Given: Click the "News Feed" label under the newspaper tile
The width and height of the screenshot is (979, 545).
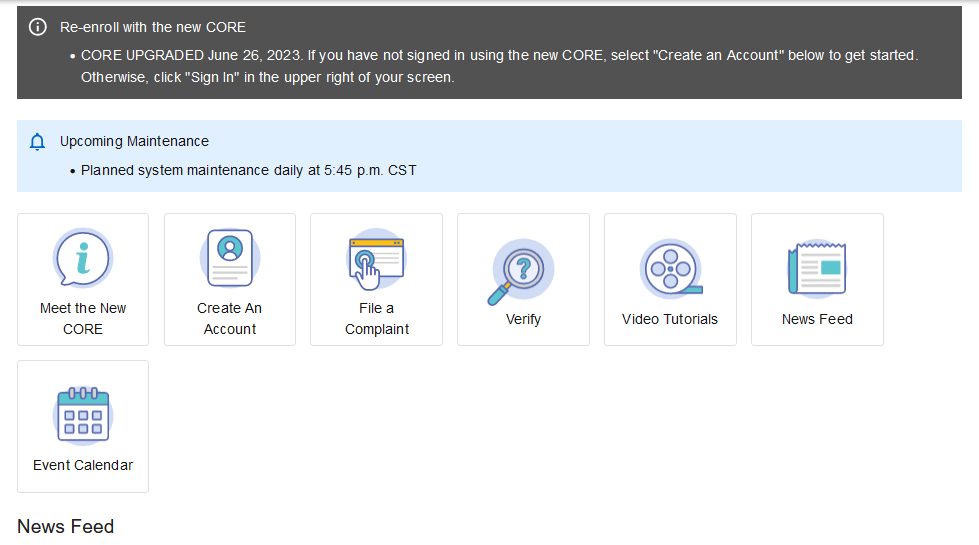Looking at the screenshot, I should click(817, 319).
